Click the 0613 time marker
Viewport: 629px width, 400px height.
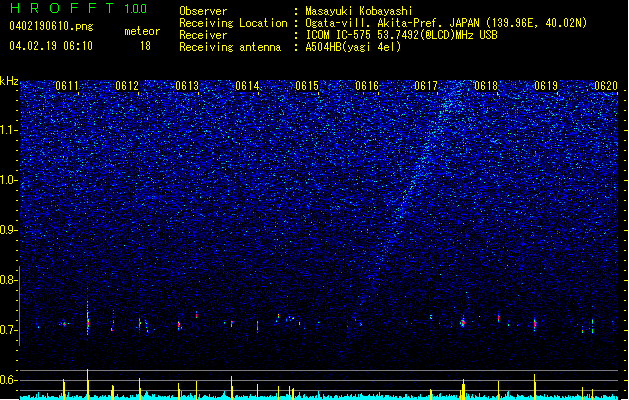(187, 86)
